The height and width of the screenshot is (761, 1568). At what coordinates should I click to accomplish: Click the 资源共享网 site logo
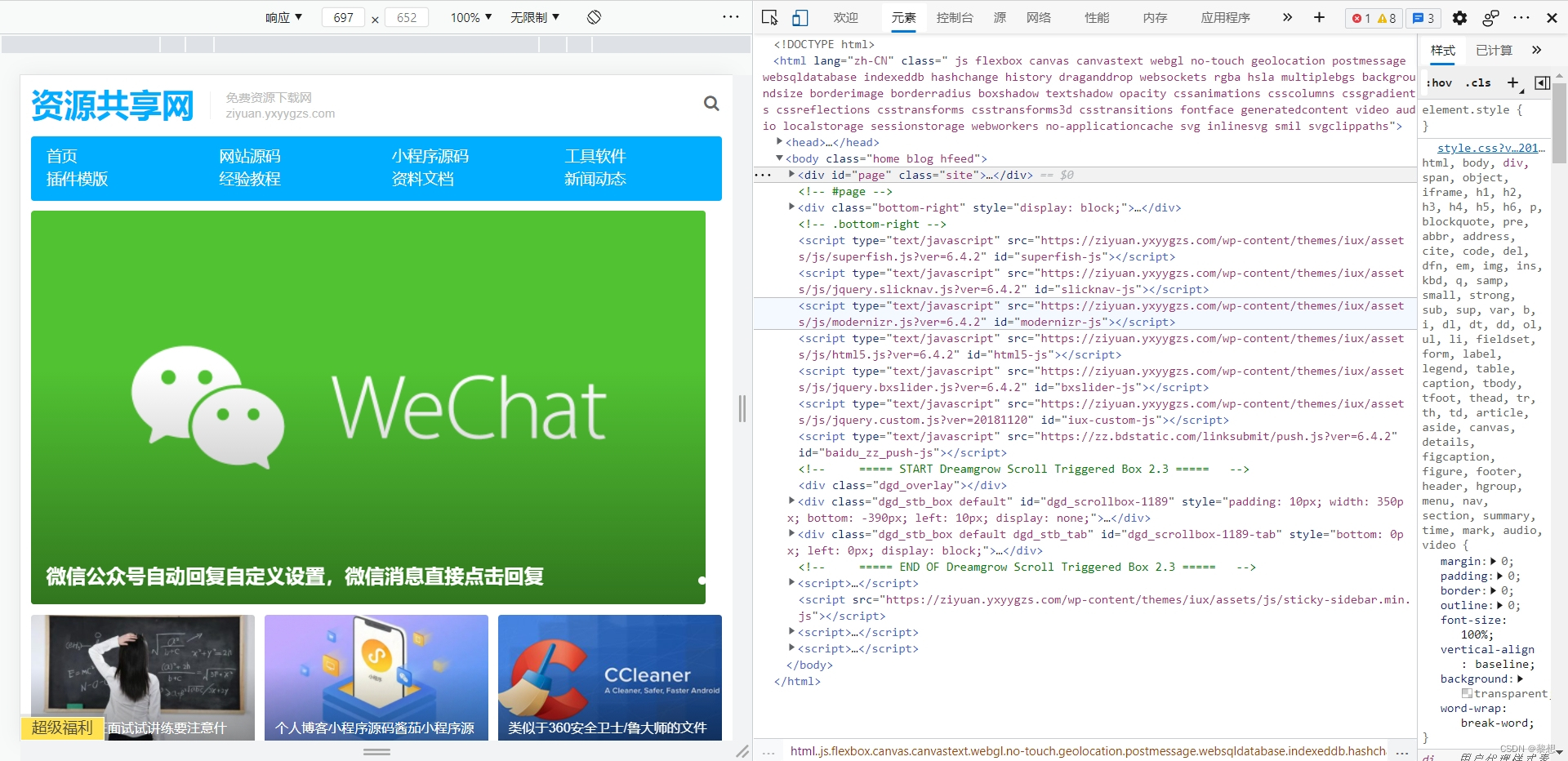[113, 105]
